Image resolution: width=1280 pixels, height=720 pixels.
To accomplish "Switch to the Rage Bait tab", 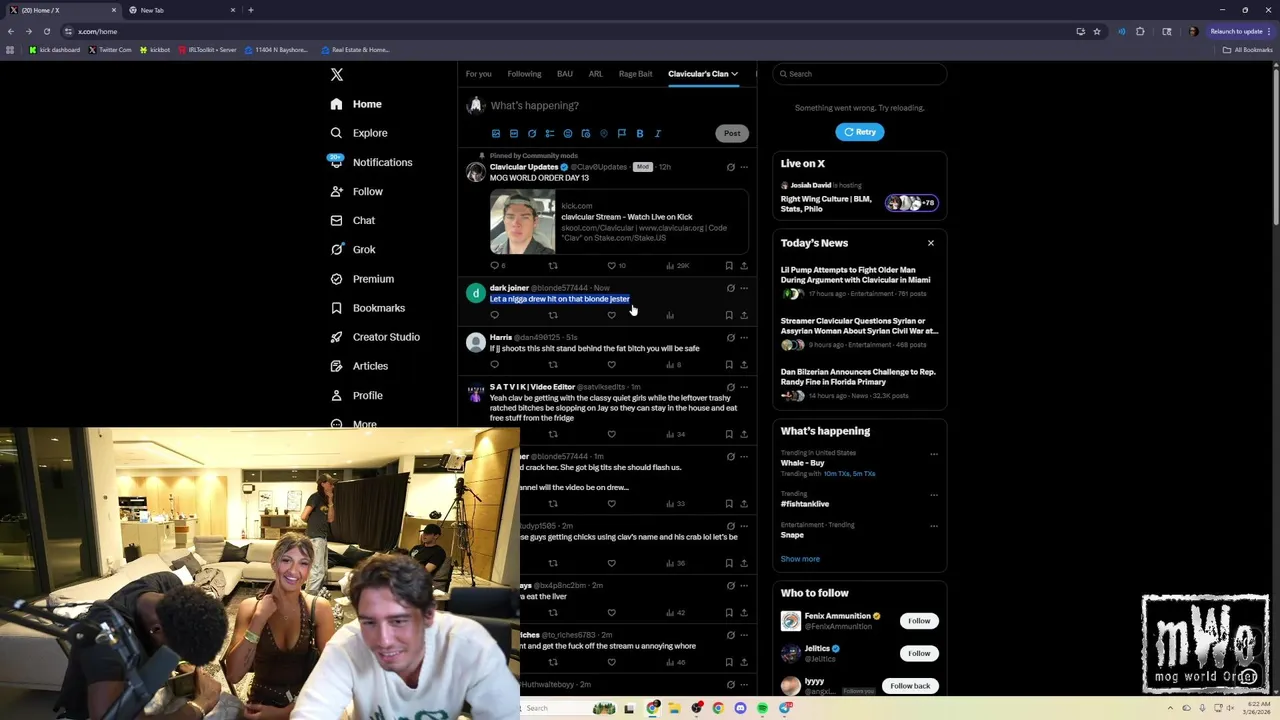I will (636, 74).
